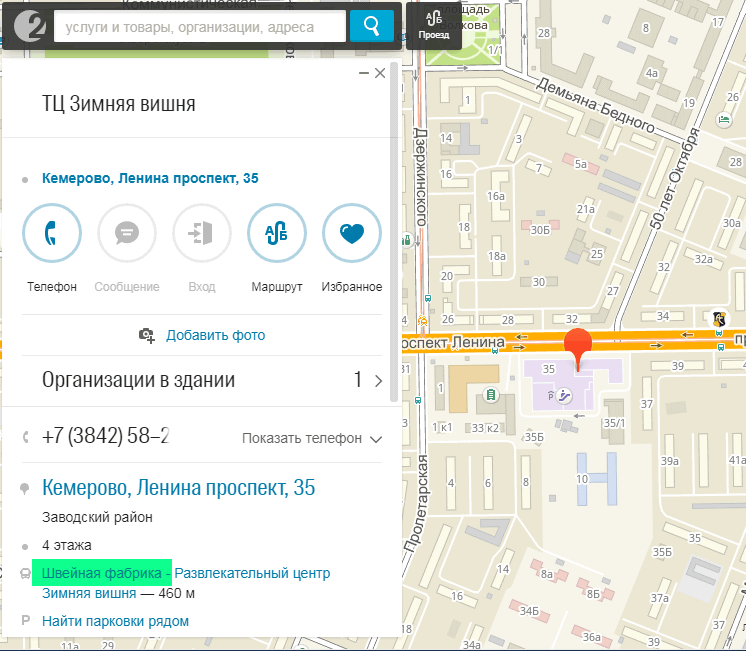Click the Дзержинского street label
The width and height of the screenshot is (746, 651).
click(x=421, y=177)
